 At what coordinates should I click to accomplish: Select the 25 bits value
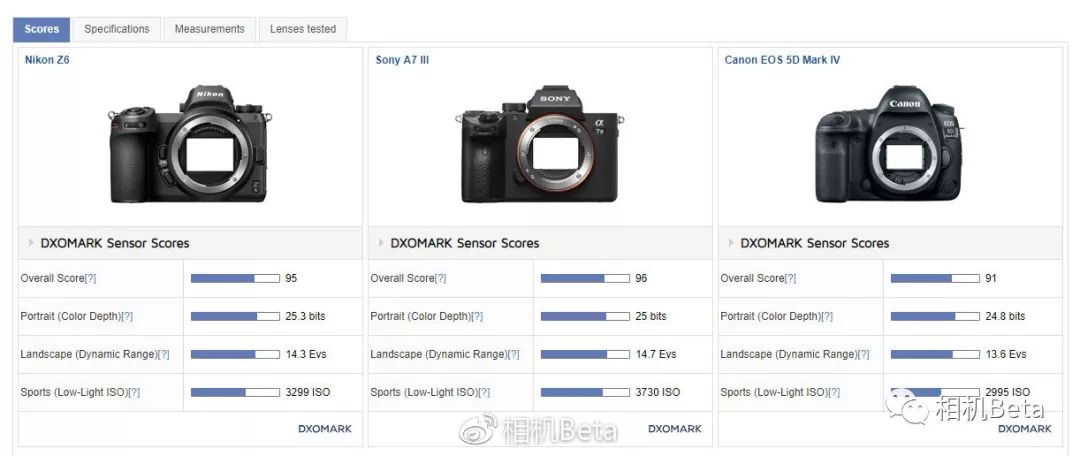(x=651, y=316)
